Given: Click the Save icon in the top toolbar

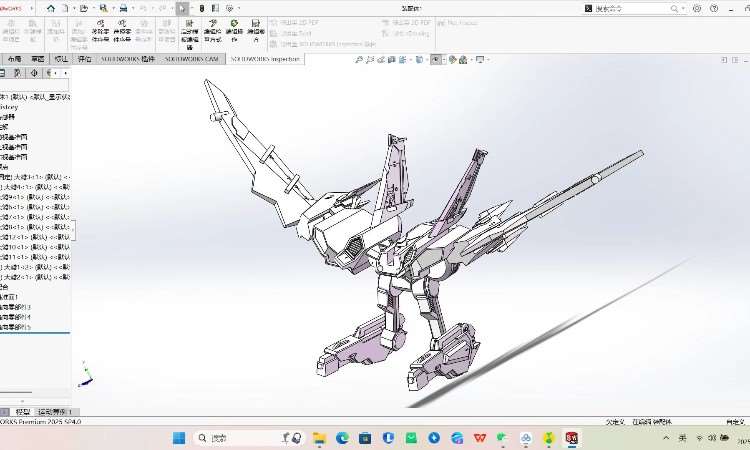Looking at the screenshot, I should click(x=103, y=8).
